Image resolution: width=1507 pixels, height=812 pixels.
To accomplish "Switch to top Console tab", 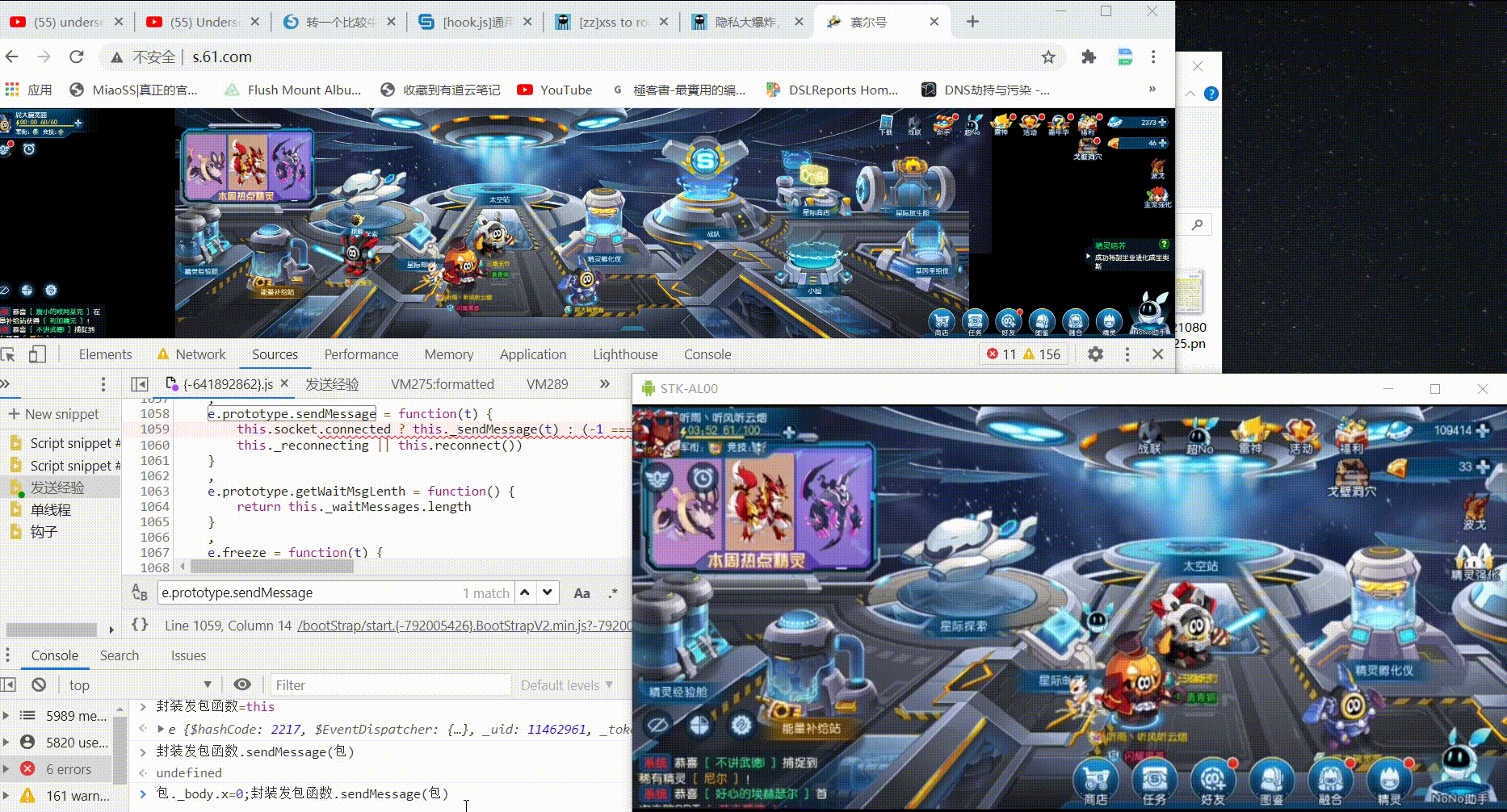I will (x=707, y=354).
